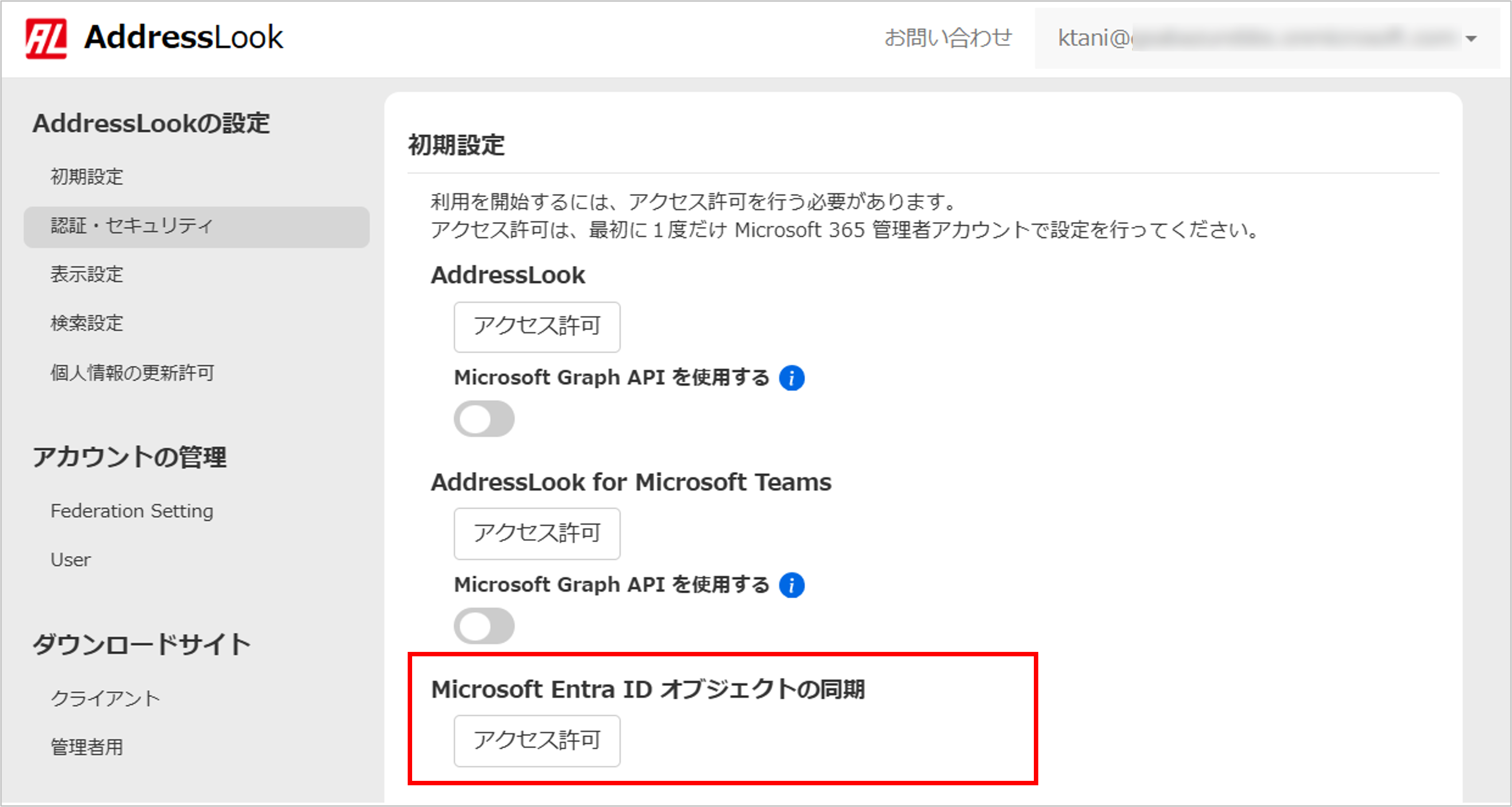The image size is (1512, 807).
Task: Click the Microsoft Entra ID オブジェクトの同期 heading
Action: coord(648,690)
